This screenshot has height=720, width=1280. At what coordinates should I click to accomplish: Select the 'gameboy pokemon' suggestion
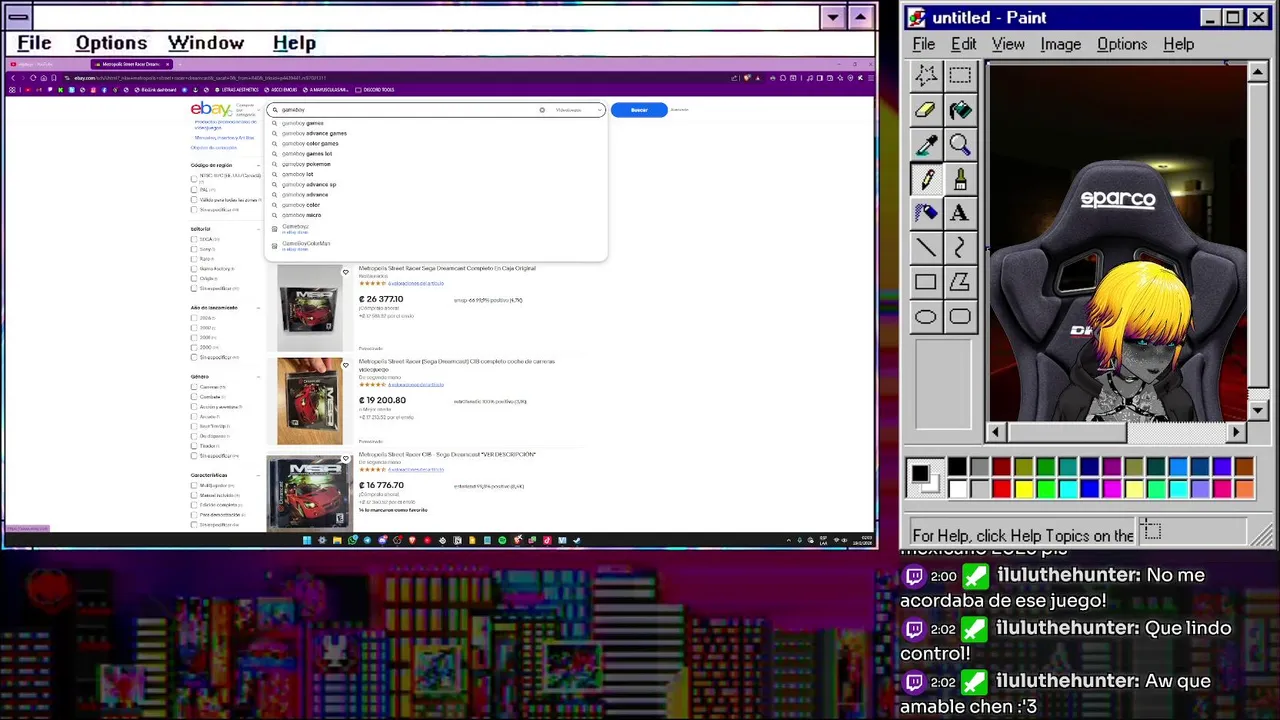[x=306, y=164]
